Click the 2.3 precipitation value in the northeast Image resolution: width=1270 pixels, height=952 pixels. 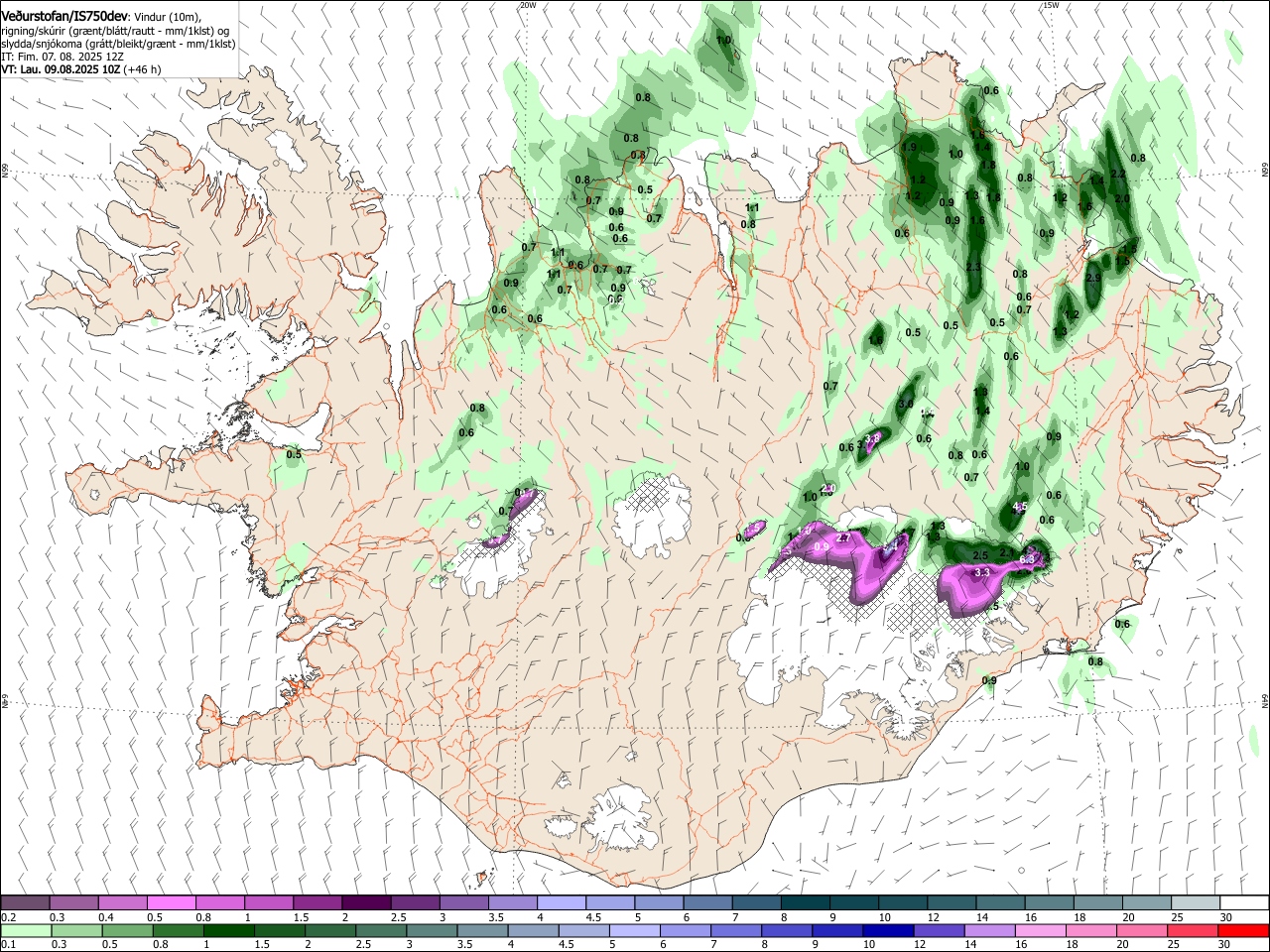click(973, 268)
